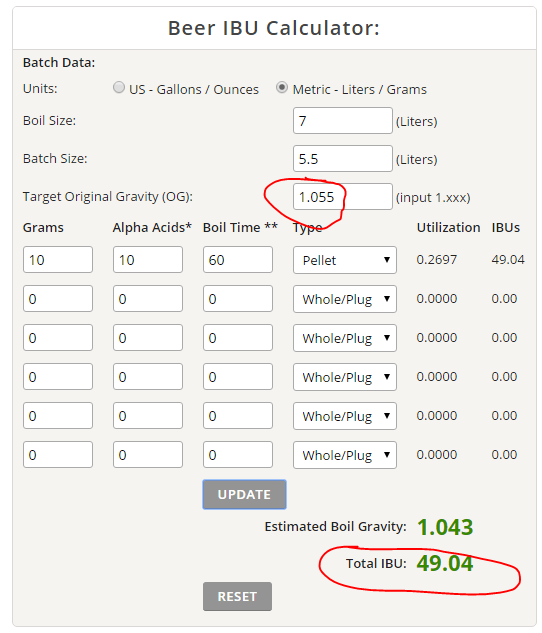Select the Target Original Gravity input

pyautogui.click(x=343, y=197)
